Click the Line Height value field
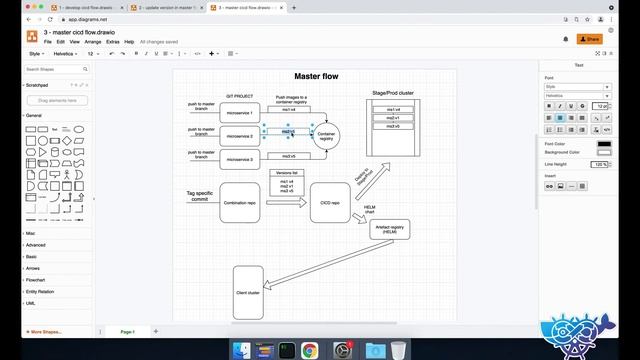The width and height of the screenshot is (640, 360). 599,164
